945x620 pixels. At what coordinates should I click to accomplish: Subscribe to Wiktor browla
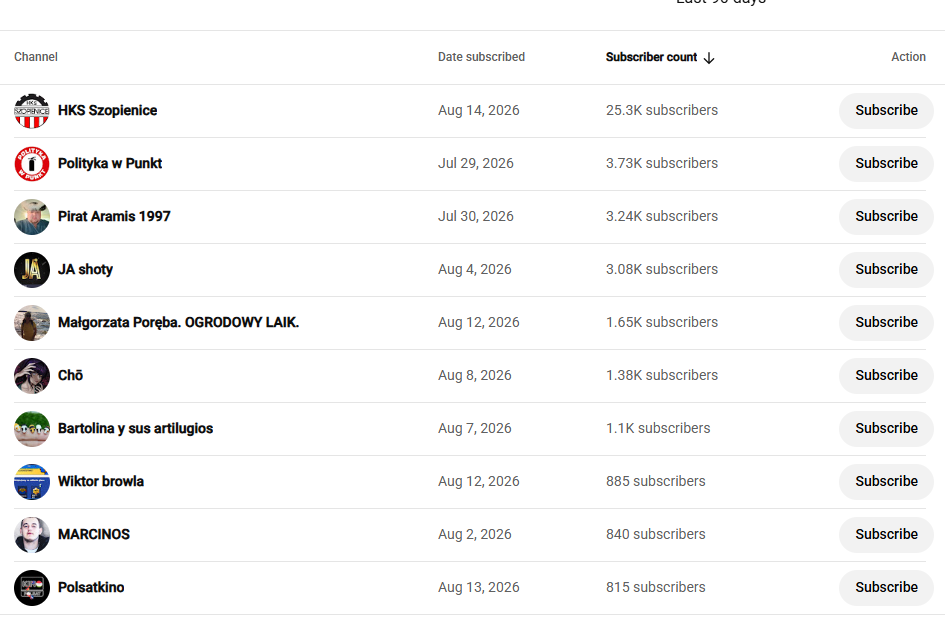886,482
